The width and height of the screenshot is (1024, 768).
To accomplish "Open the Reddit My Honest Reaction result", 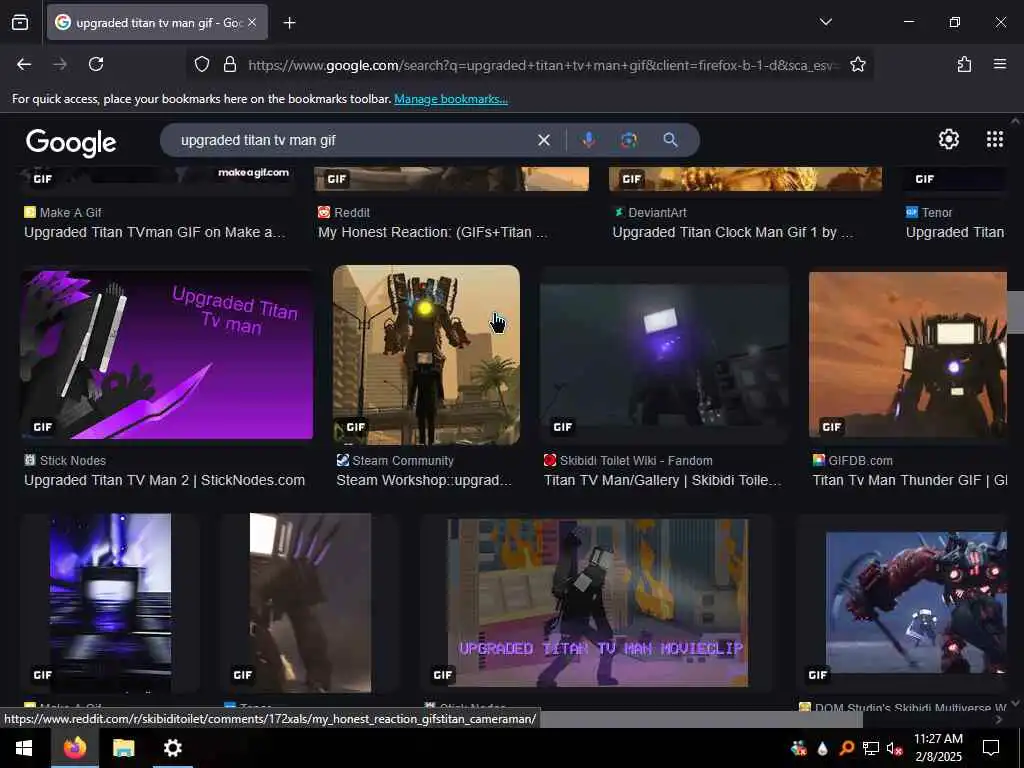I will 432,232.
